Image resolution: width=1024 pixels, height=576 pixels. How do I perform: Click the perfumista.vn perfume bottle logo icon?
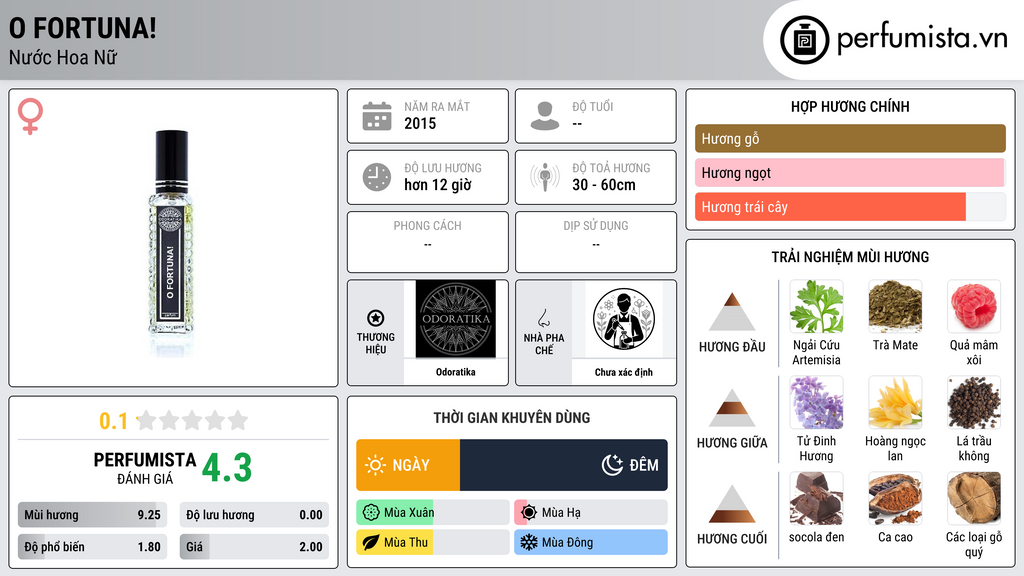[x=804, y=40]
